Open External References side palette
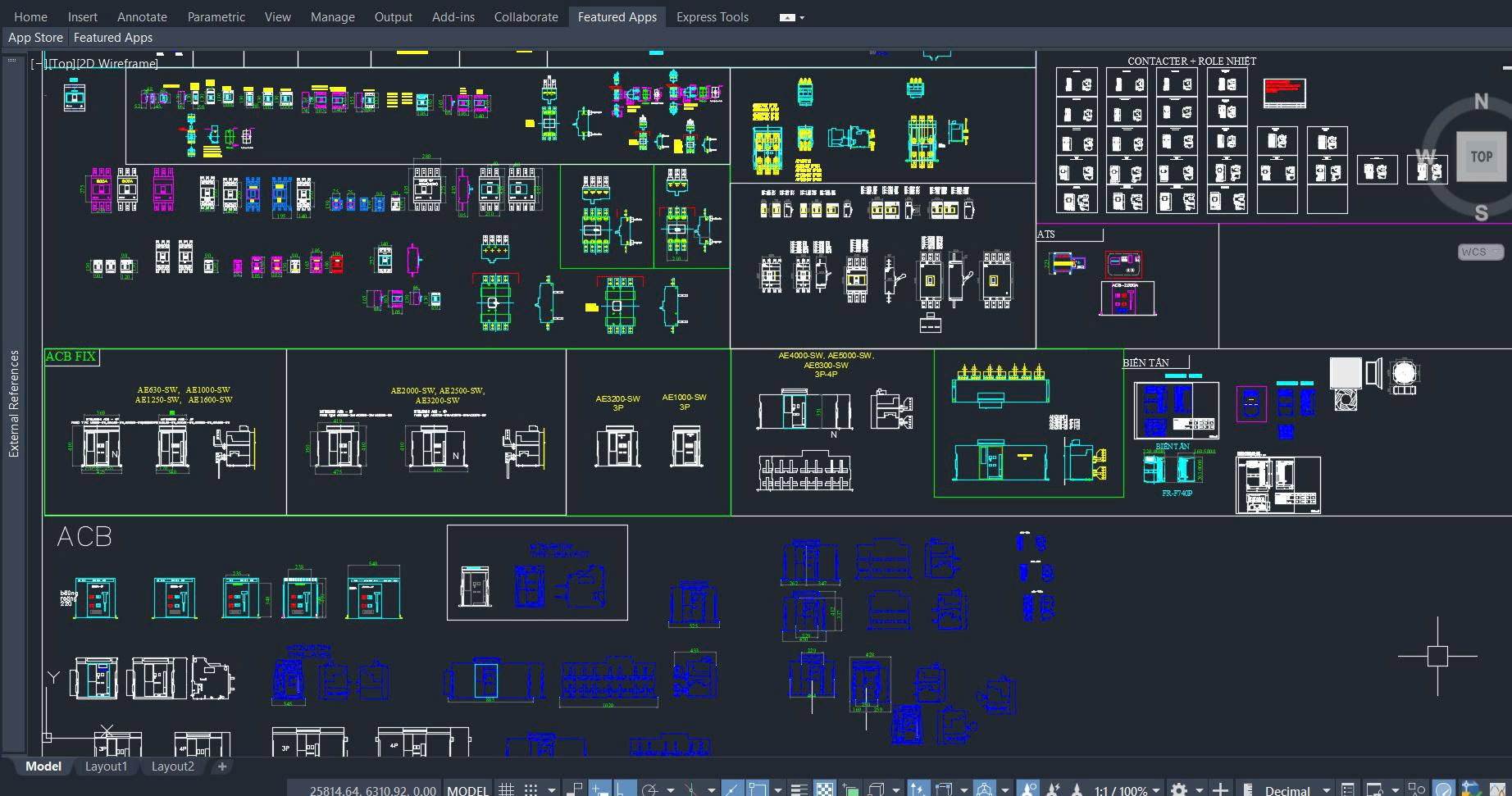The height and width of the screenshot is (796, 1512). 13,403
